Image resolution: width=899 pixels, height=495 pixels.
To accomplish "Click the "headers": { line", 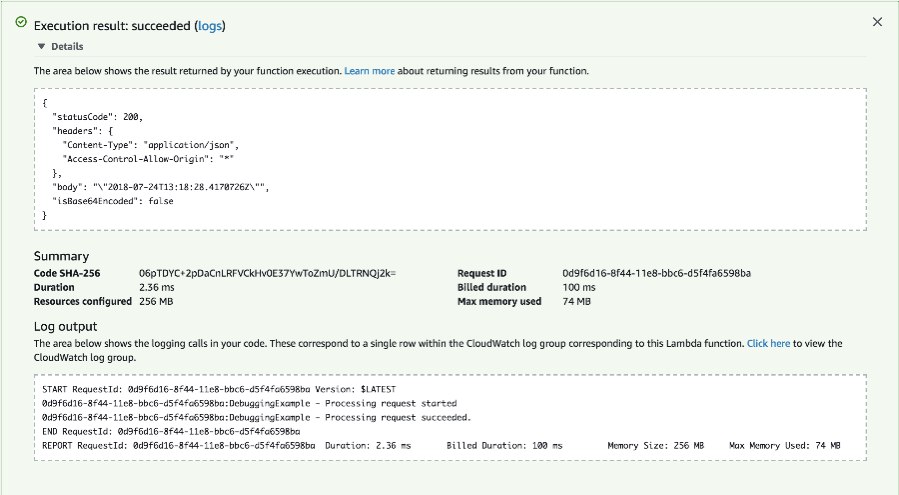I will click(x=83, y=131).
